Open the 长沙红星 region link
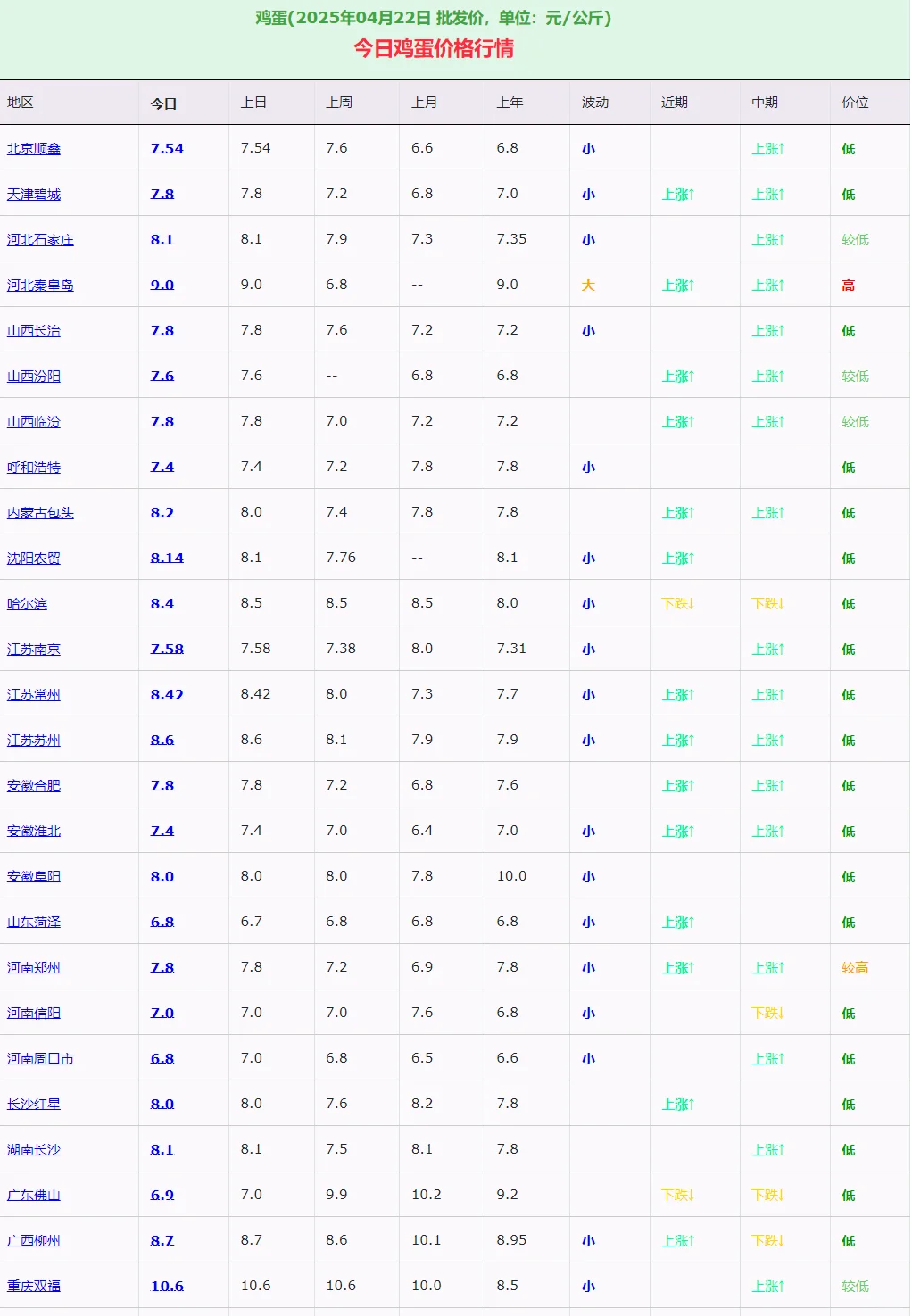 click(34, 1105)
